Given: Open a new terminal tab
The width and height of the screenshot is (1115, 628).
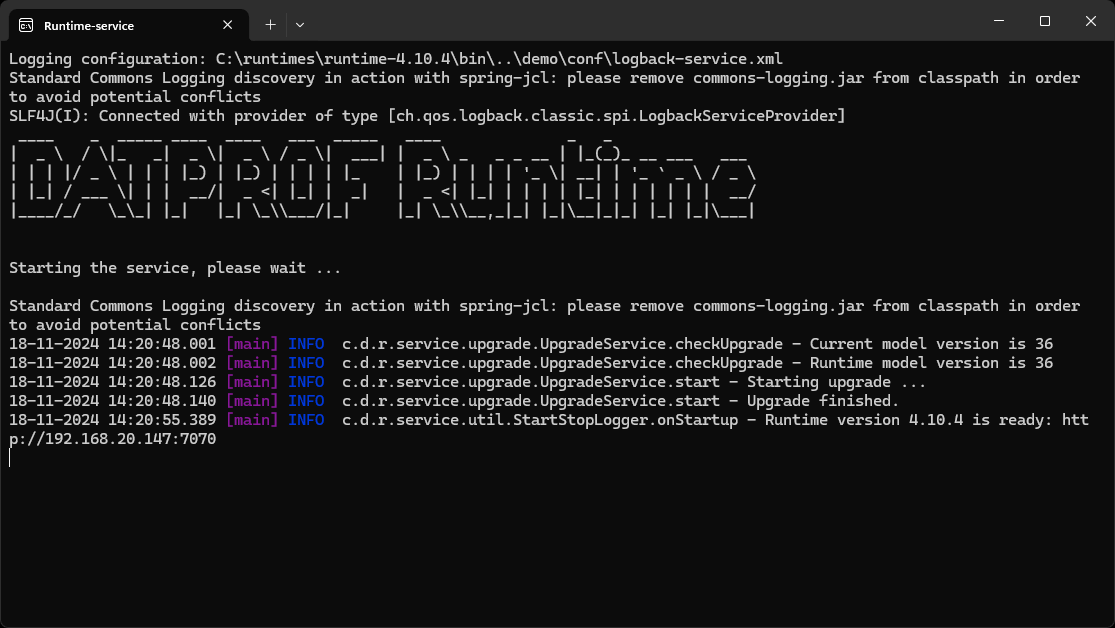Looking at the screenshot, I should coord(270,25).
